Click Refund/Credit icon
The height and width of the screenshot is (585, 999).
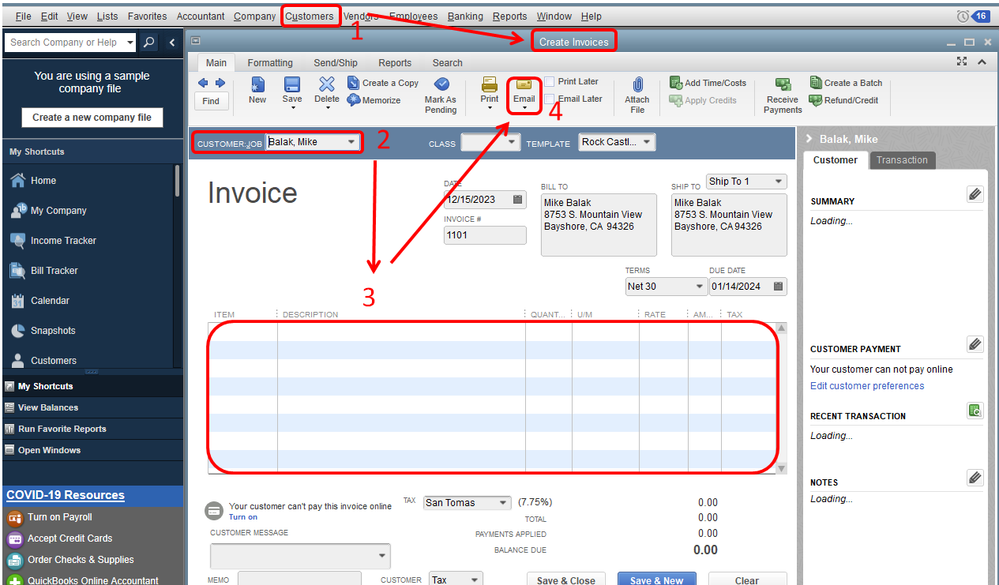pyautogui.click(x=816, y=100)
